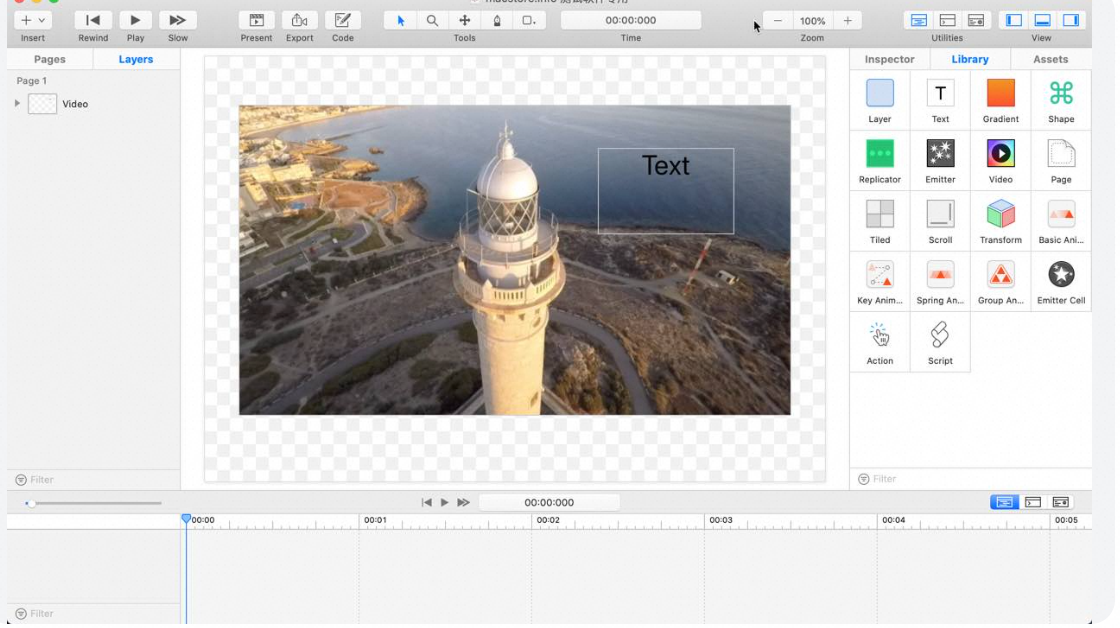Switch to the Inspector tab
The height and width of the screenshot is (628, 1120).
[x=889, y=59]
